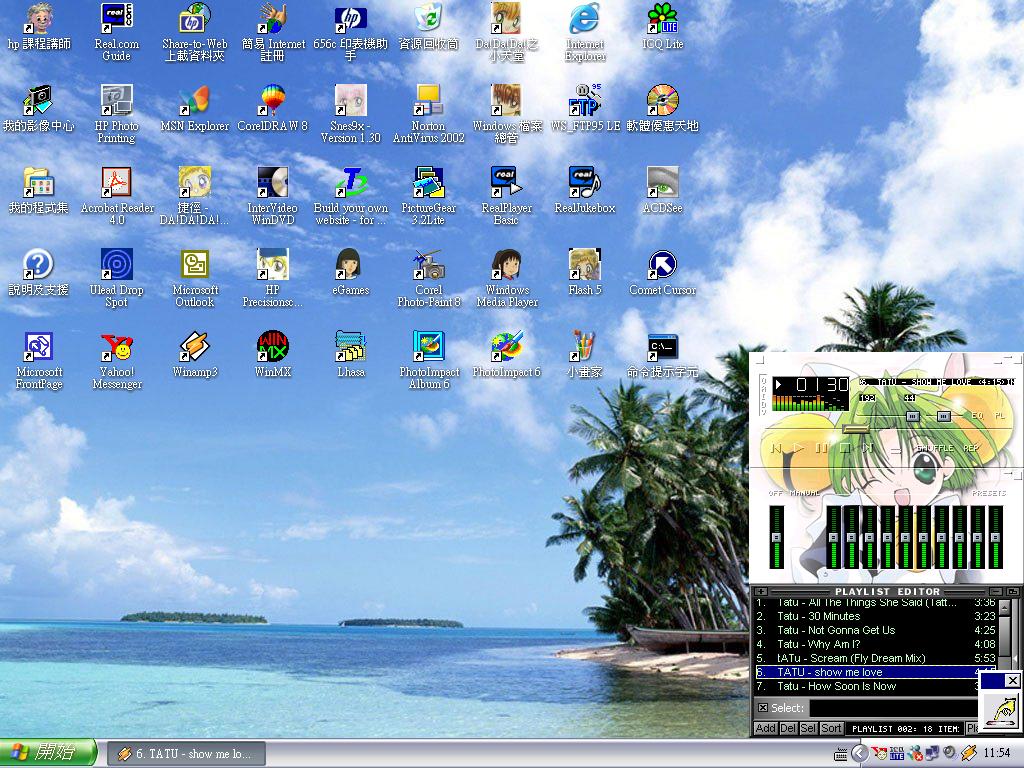Screen dimensions: 1024x768
Task: Toggle the equalizer OFF switch
Action: (x=775, y=493)
